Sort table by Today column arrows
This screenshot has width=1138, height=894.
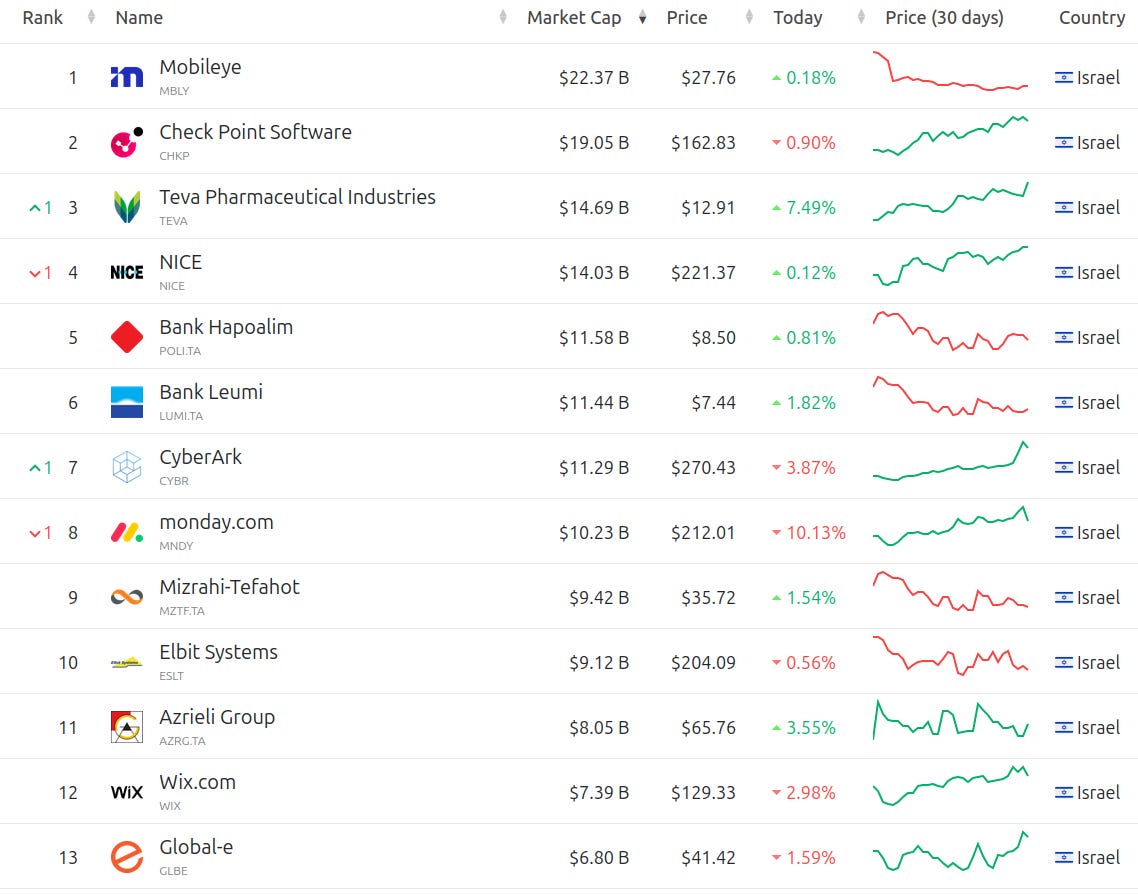(x=861, y=17)
